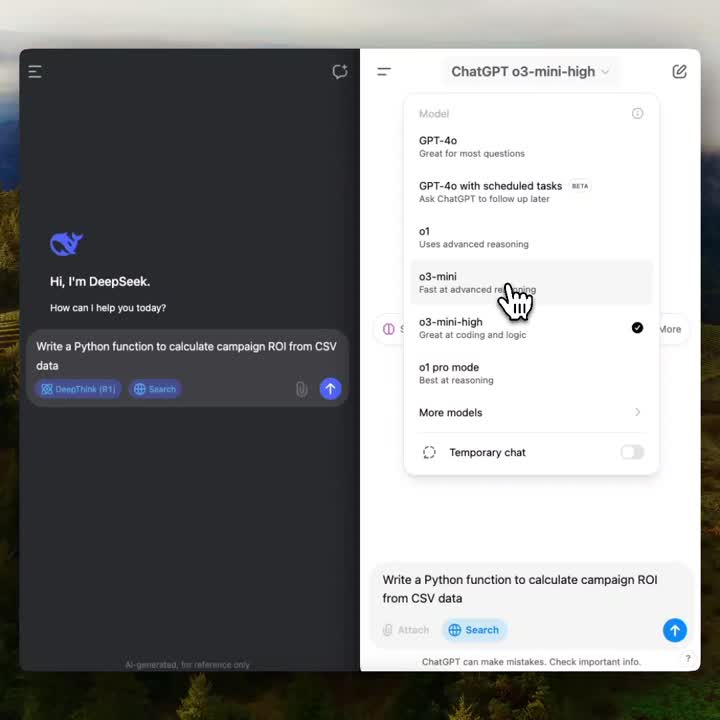Enable the Temporary chat switch
The height and width of the screenshot is (720, 720).
coord(632,452)
